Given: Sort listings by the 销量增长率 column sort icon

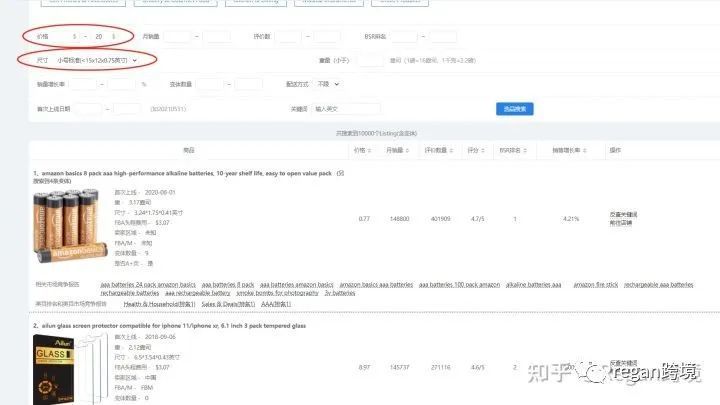Looking at the screenshot, I should pyautogui.click(x=585, y=151).
